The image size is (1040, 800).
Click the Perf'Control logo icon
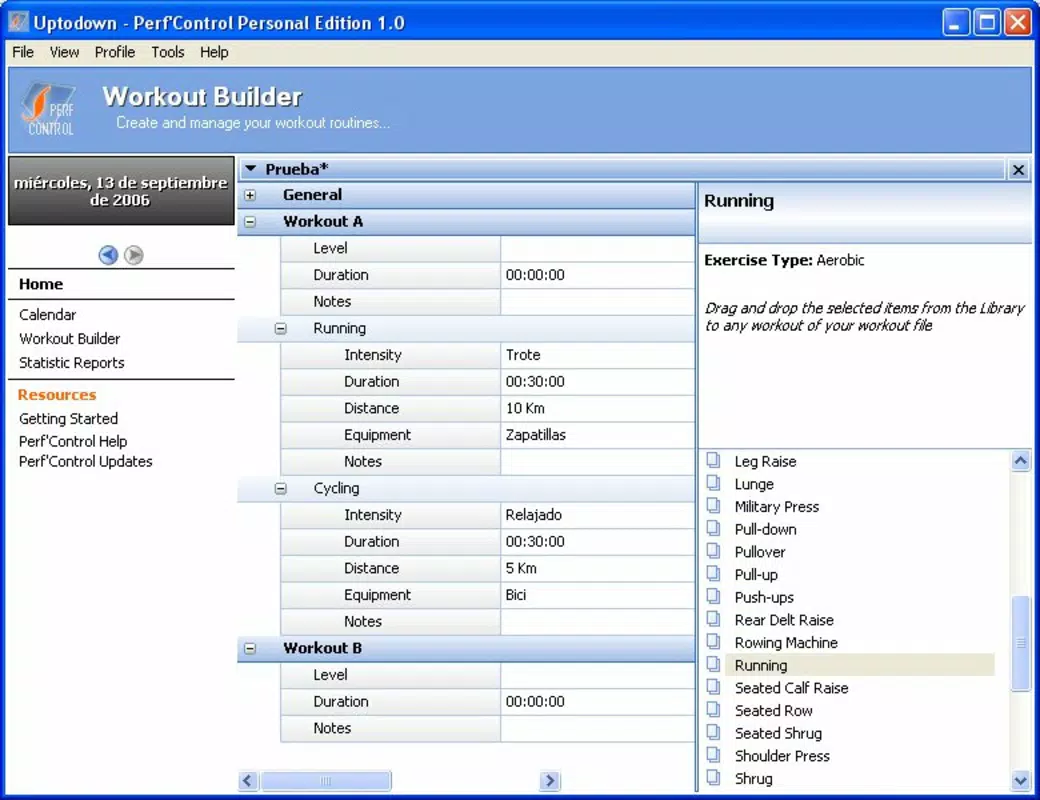[50, 109]
